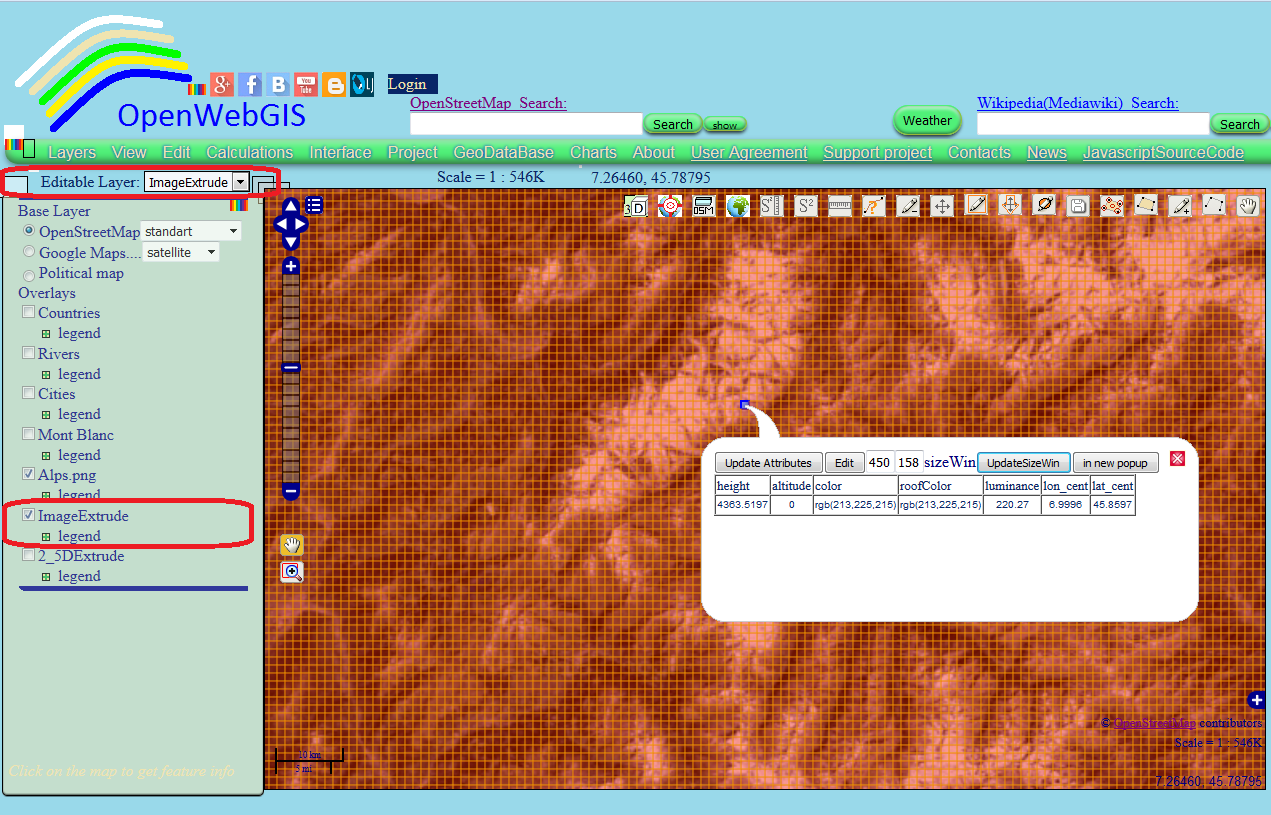Open the Calculations menu
Image resolution: width=1271 pixels, height=815 pixels.
click(x=250, y=152)
